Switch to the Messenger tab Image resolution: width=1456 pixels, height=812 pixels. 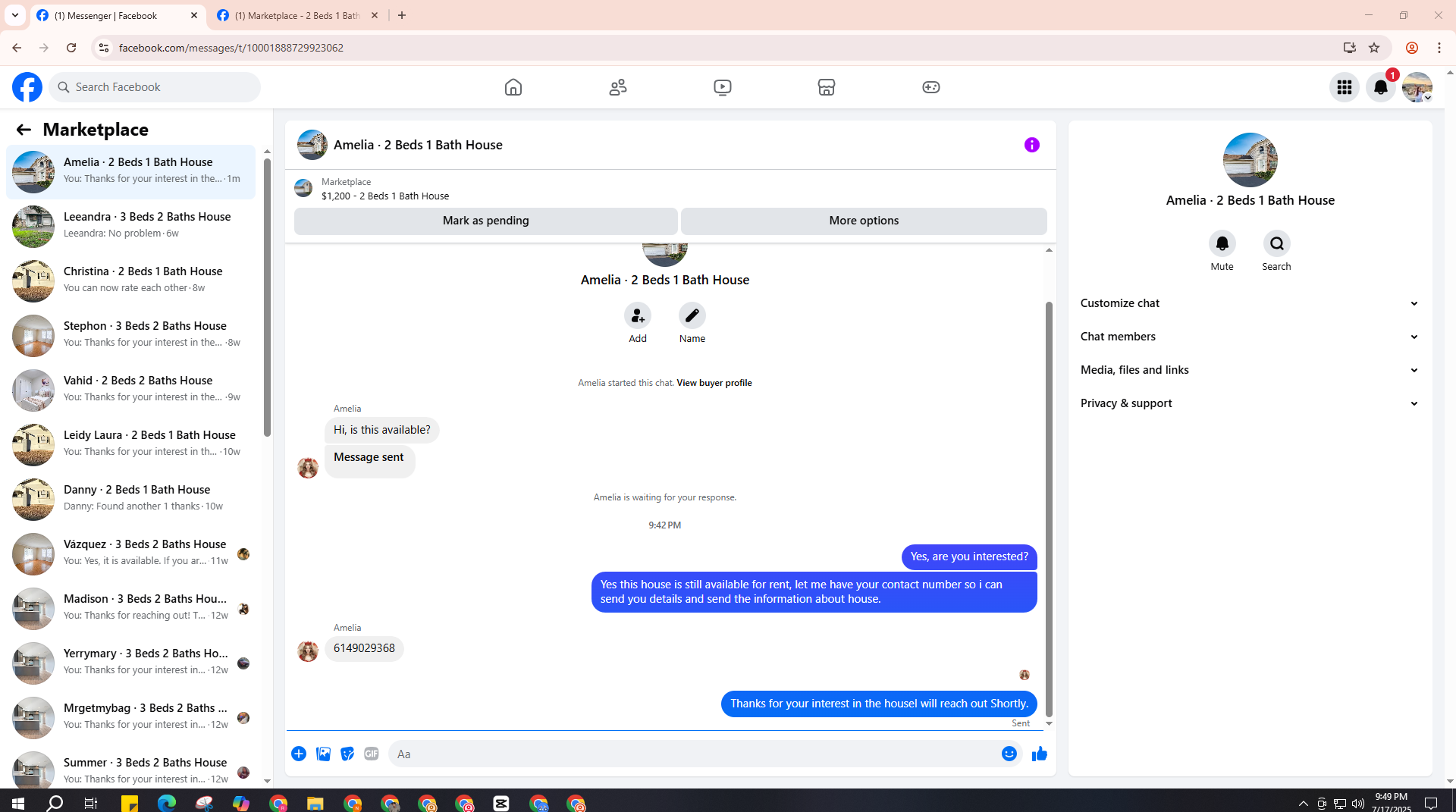coord(118,15)
